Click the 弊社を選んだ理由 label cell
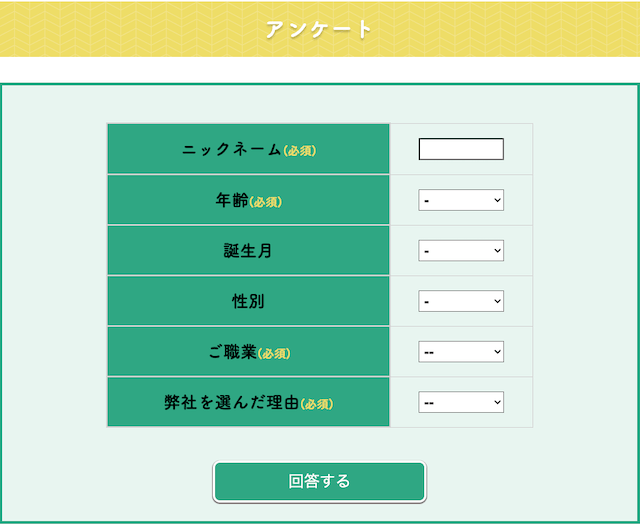Viewport: 640px width, 526px height. (248, 402)
